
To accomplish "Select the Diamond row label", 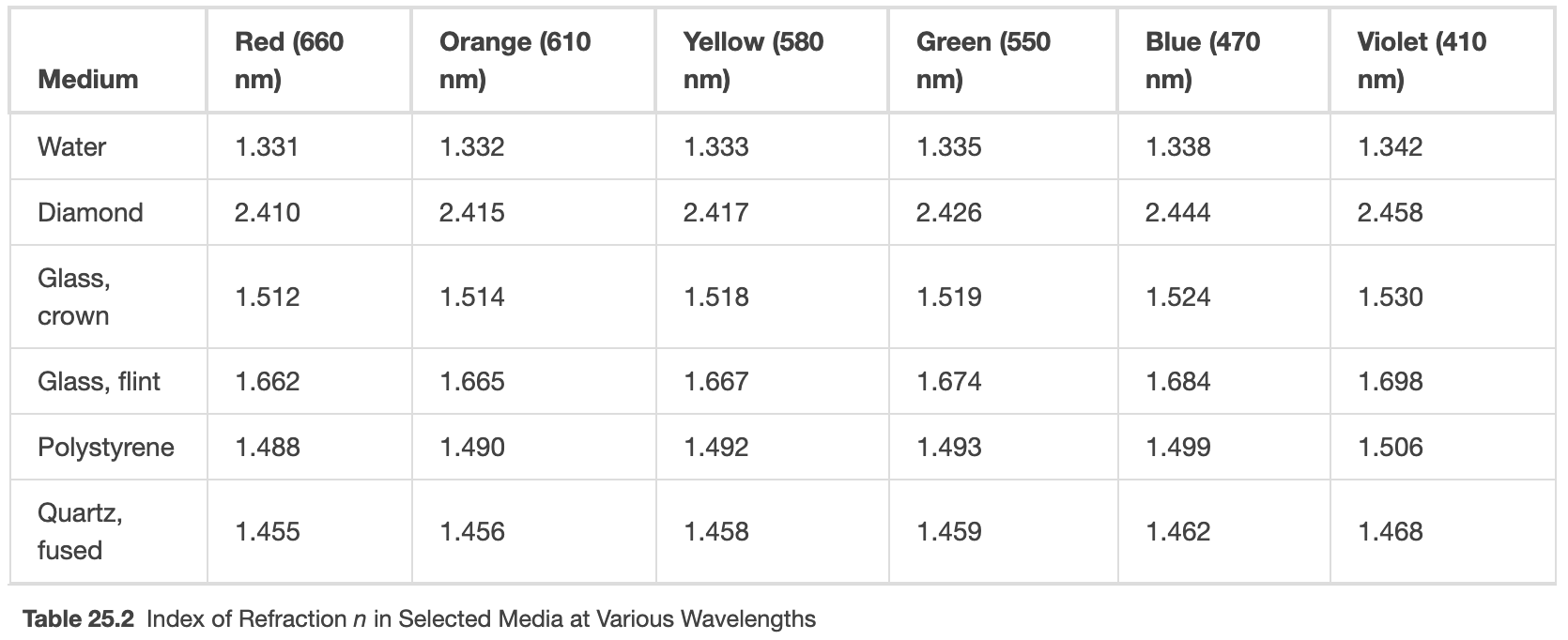I will point(90,212).
